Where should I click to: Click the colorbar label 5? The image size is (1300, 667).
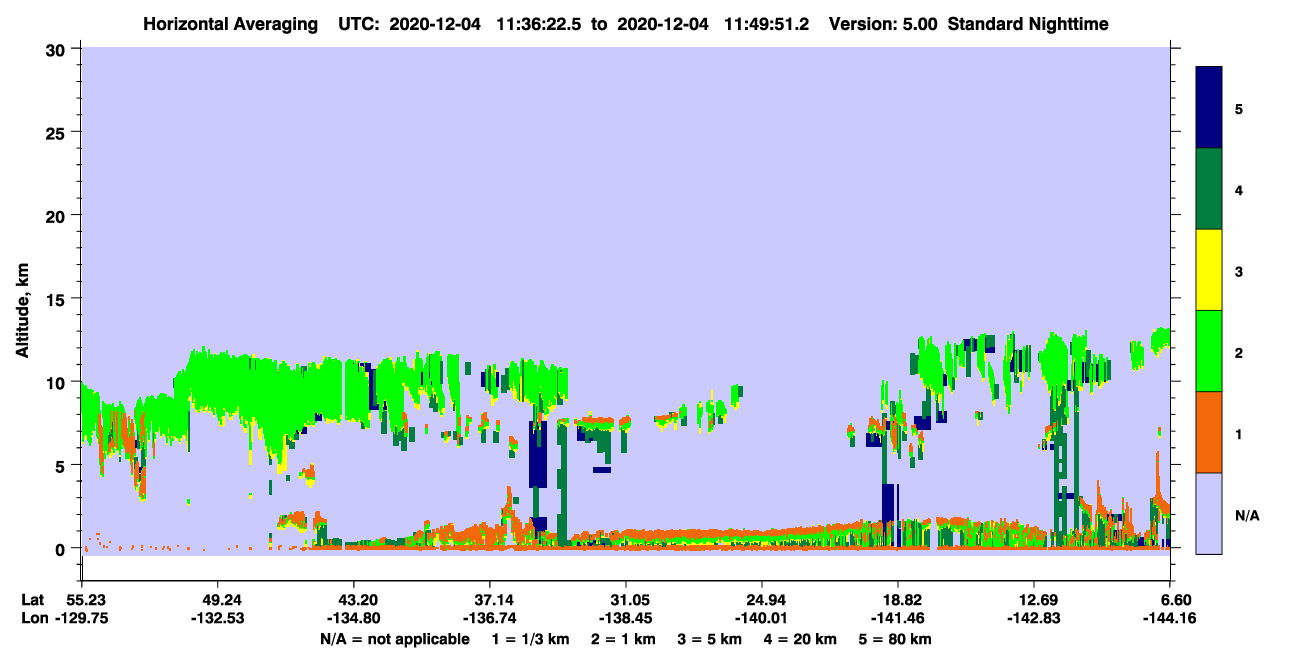coord(1239,108)
